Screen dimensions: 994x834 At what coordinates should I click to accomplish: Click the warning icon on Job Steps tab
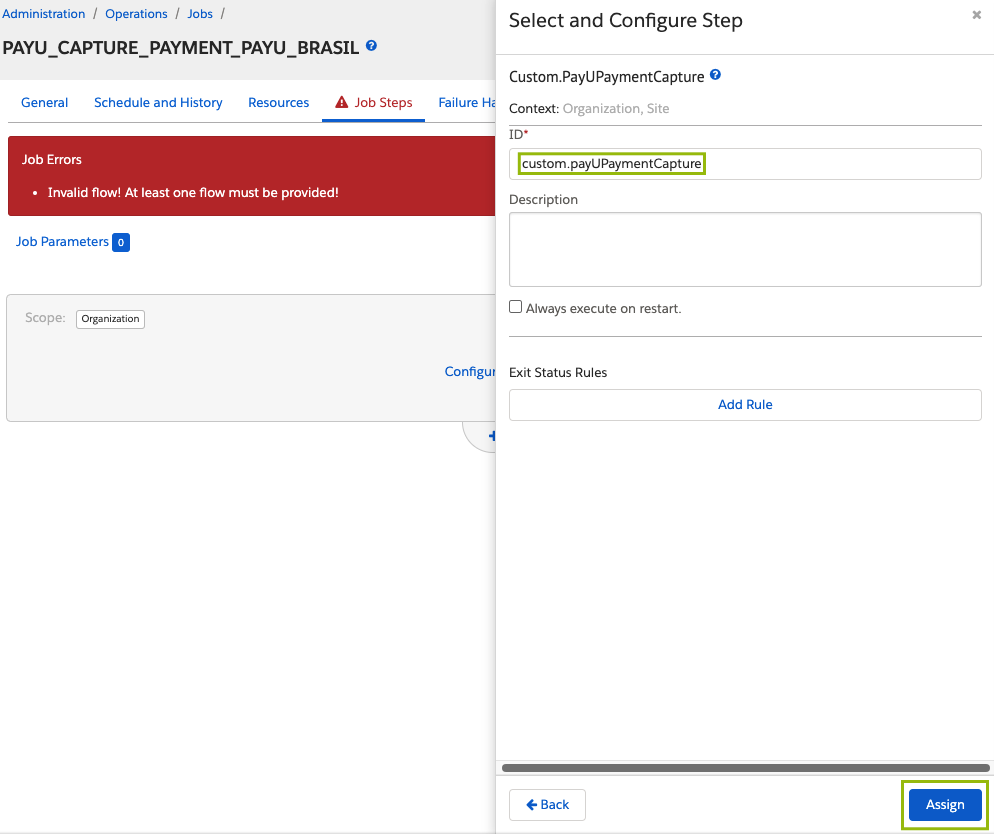pyautogui.click(x=342, y=102)
